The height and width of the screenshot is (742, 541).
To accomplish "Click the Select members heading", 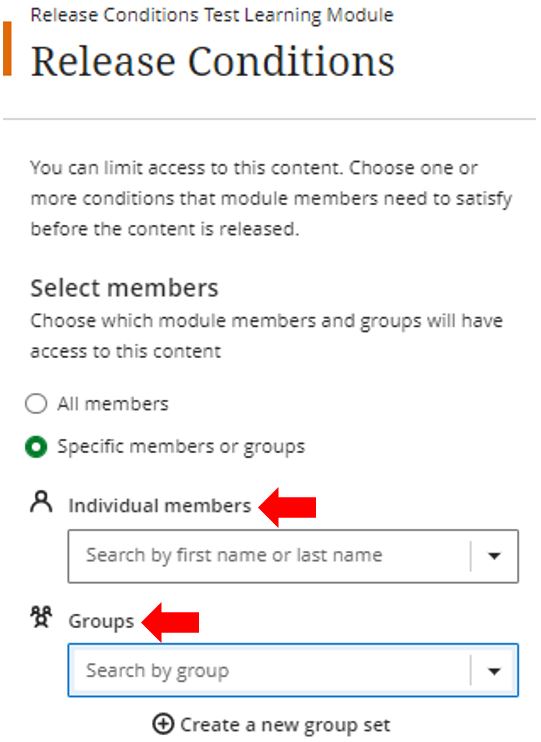I will (x=124, y=288).
